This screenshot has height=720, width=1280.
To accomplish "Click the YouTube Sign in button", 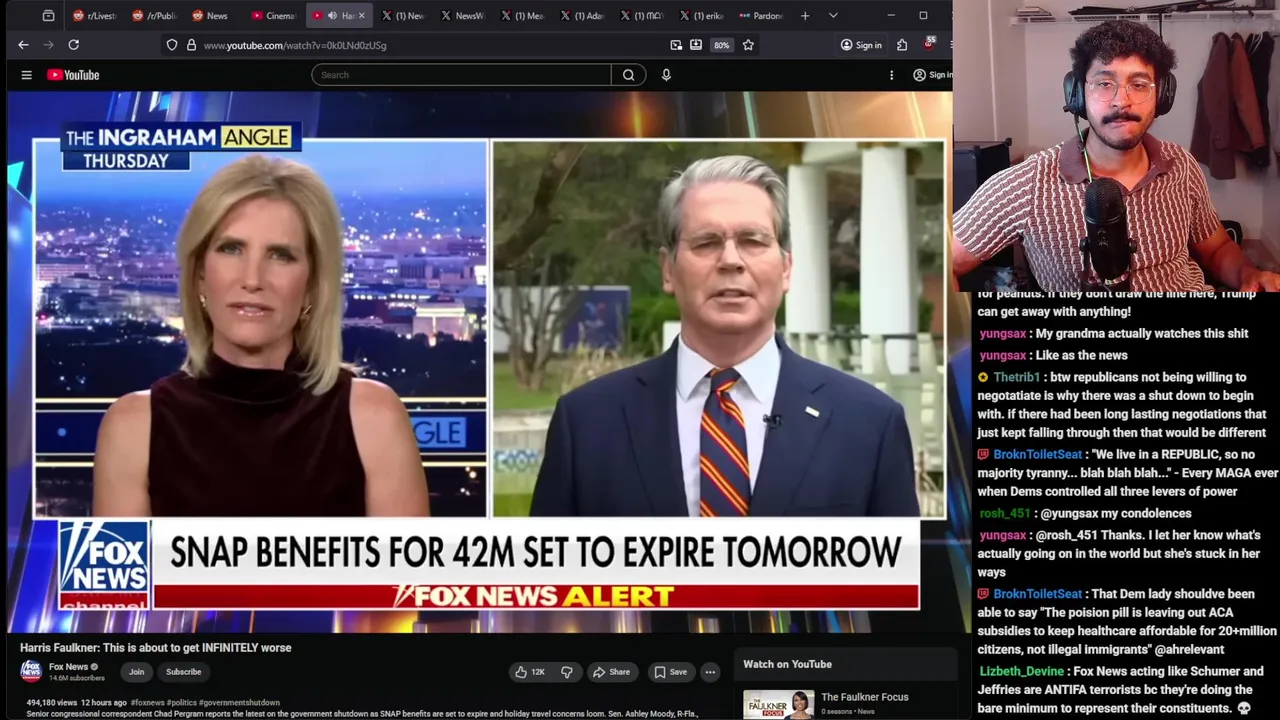I will click(x=932, y=75).
